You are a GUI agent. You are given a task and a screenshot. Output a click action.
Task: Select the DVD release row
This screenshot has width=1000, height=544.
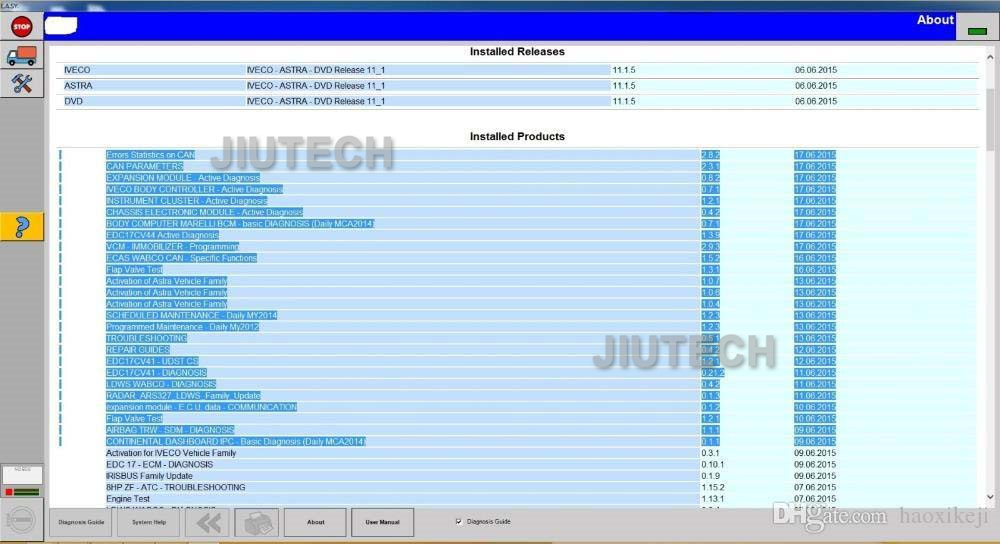tap(517, 101)
